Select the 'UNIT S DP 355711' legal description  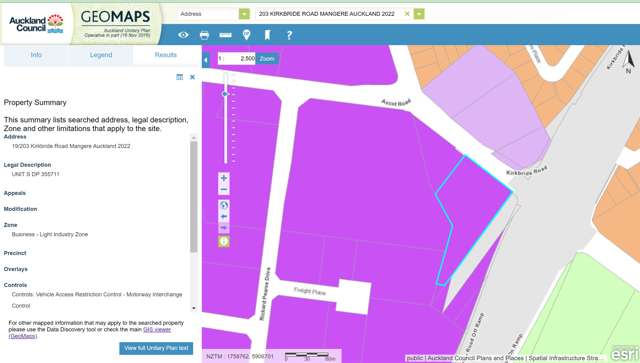[36, 174]
